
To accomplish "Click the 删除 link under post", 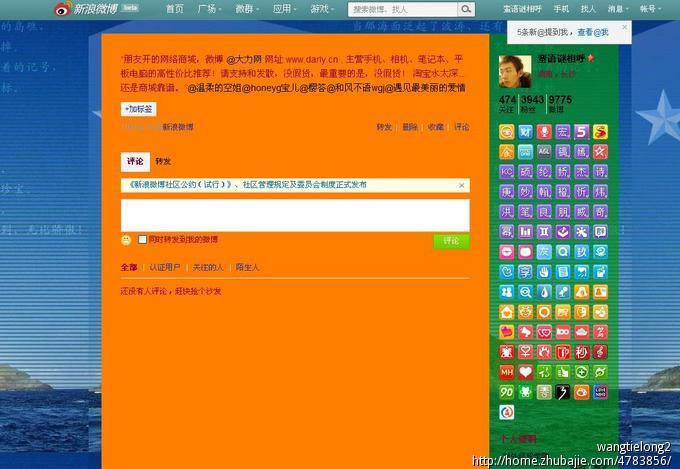I will tap(410, 127).
